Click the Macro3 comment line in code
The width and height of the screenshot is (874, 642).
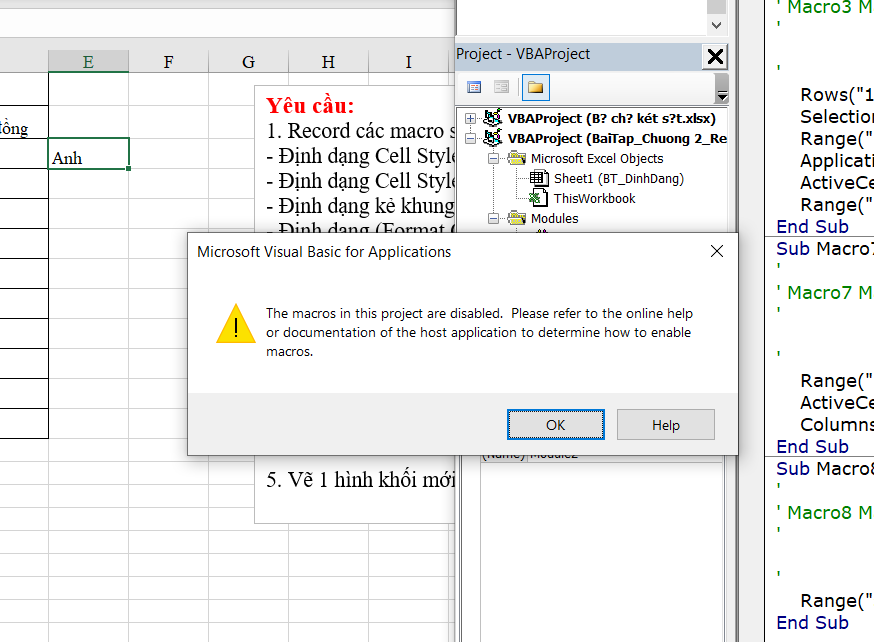coord(826,8)
